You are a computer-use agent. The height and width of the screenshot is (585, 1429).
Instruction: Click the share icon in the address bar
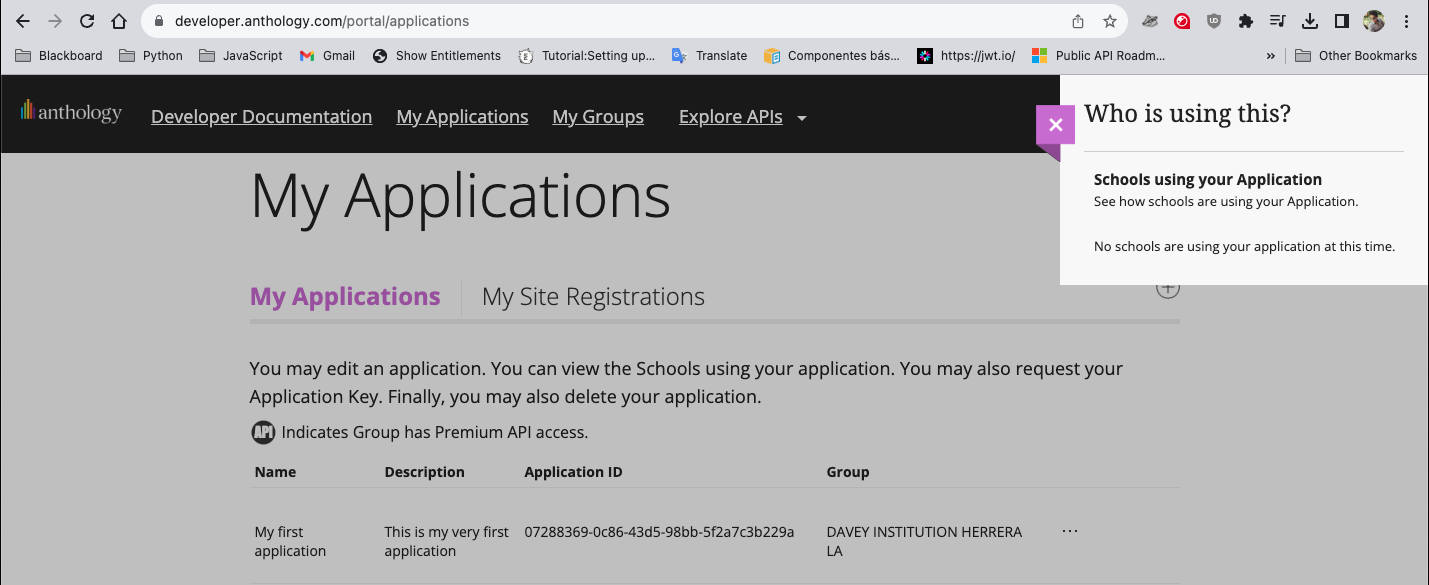1078,21
